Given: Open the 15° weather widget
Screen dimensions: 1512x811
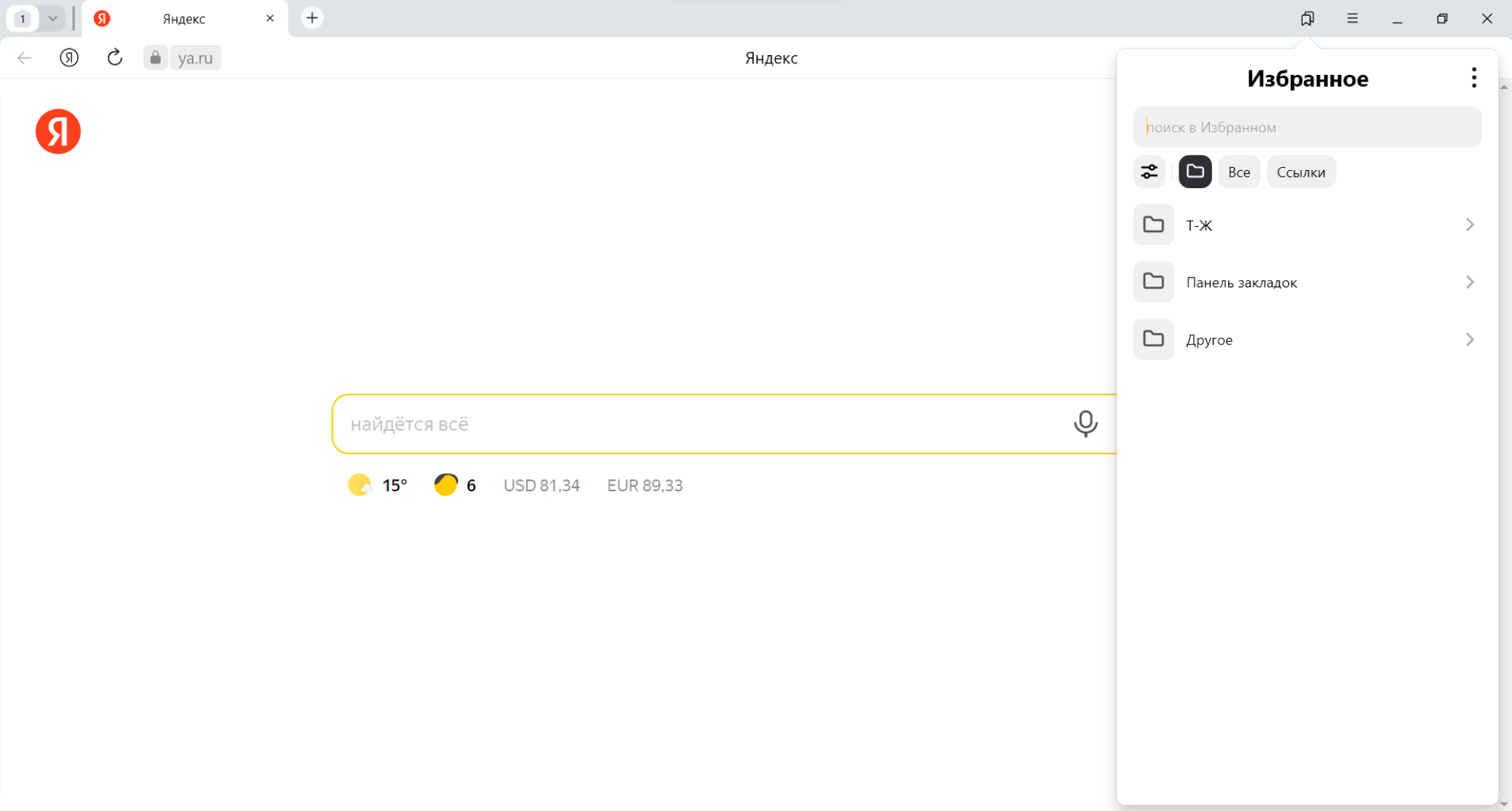Looking at the screenshot, I should [x=378, y=484].
